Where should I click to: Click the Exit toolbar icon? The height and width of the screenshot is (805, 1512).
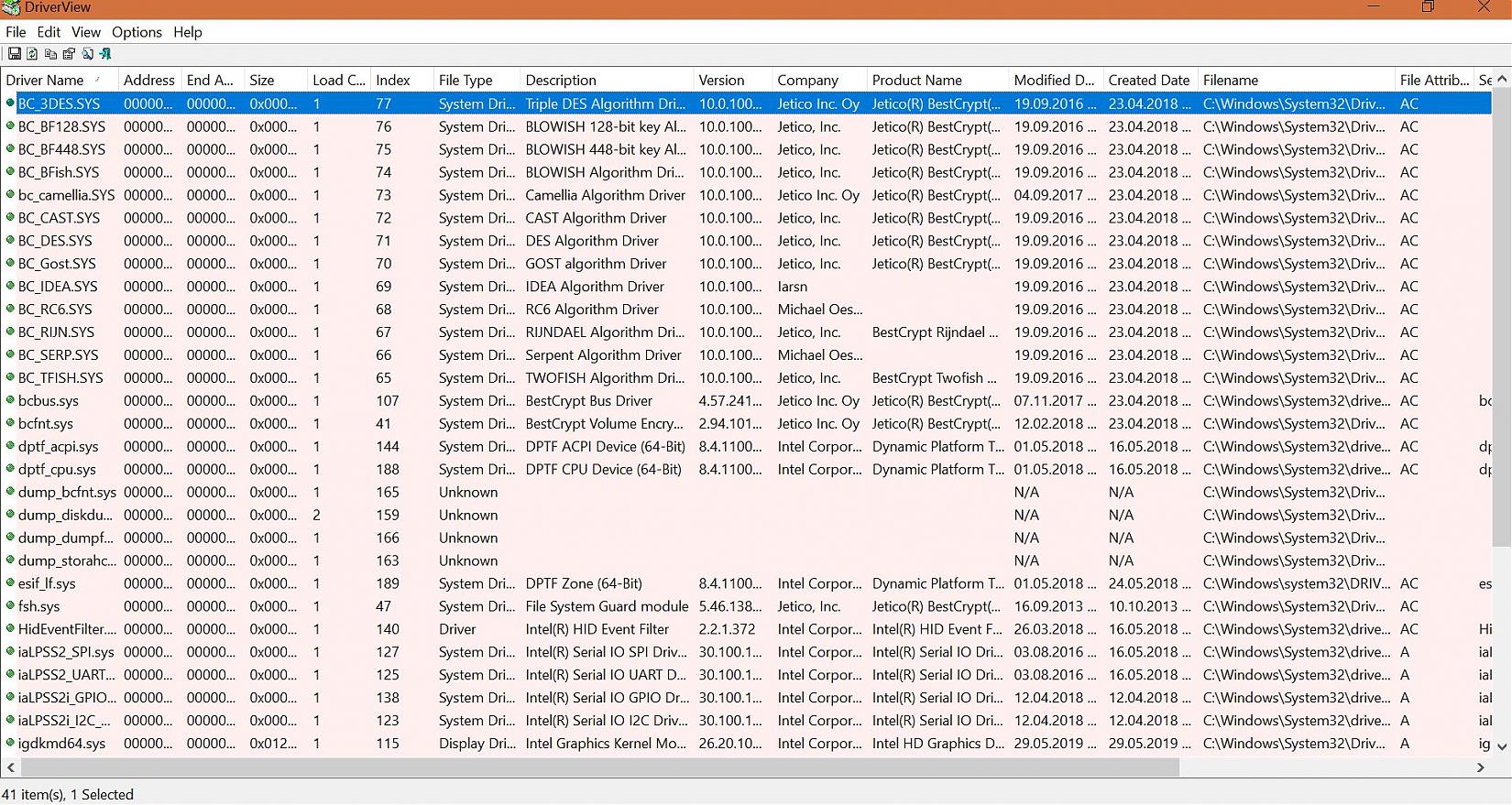click(x=105, y=54)
